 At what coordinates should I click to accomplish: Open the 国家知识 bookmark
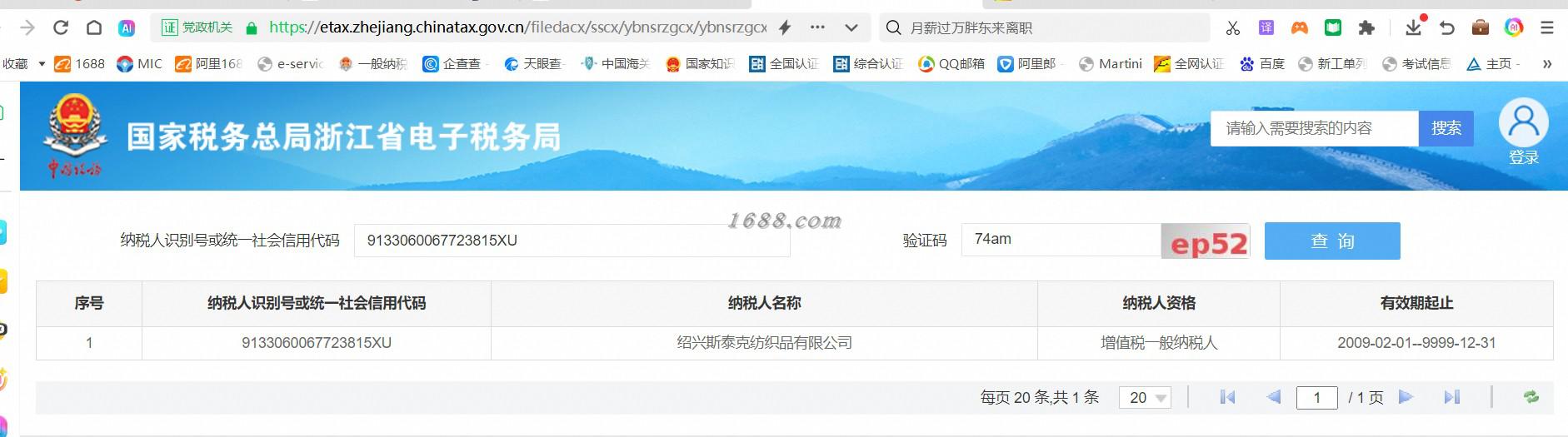click(x=700, y=64)
